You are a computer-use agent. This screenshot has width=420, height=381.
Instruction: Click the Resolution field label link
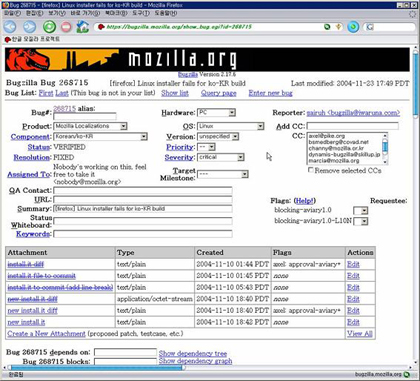click(31, 157)
